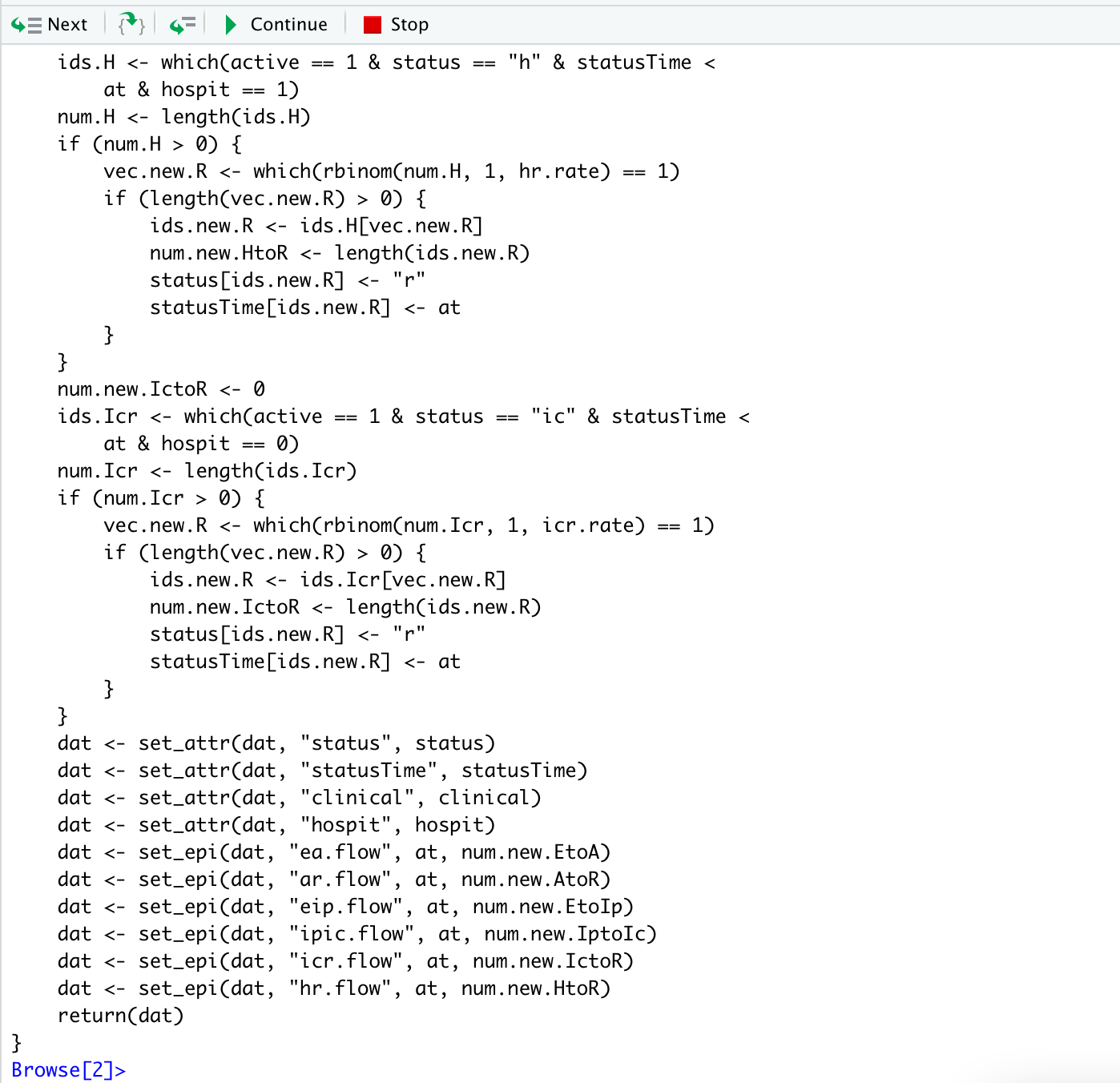
Task: Click the set_epi line for "eip.flow"
Action: pos(345,907)
